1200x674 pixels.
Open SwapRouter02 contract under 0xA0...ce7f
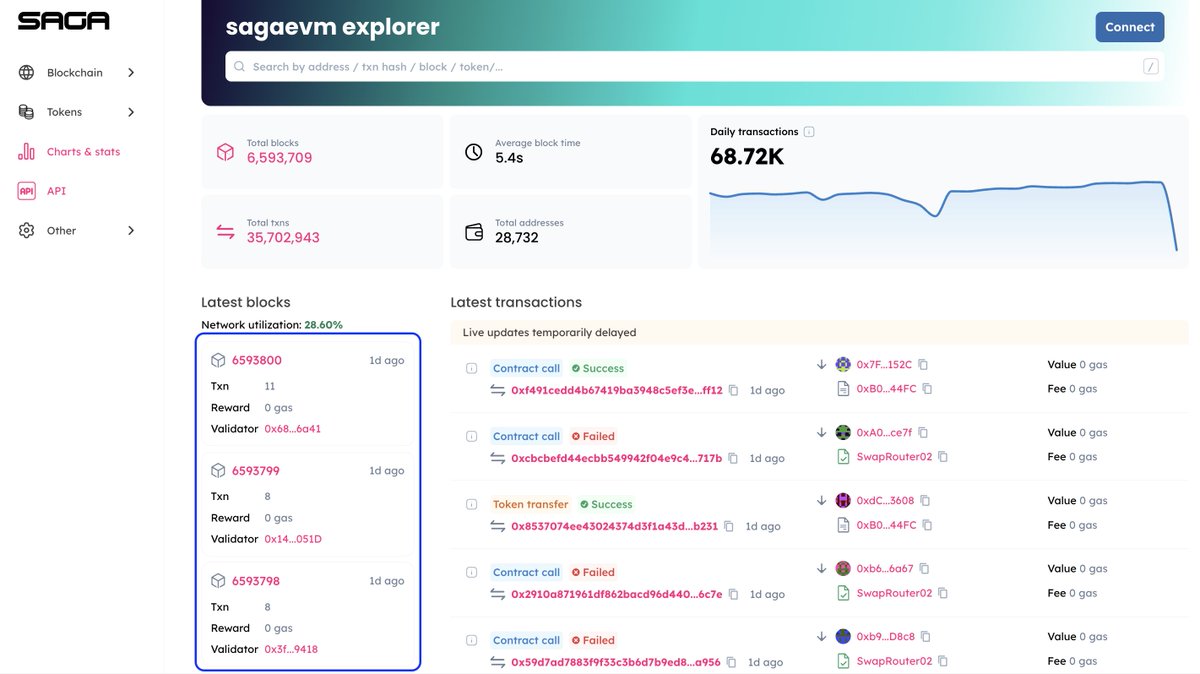tap(894, 457)
